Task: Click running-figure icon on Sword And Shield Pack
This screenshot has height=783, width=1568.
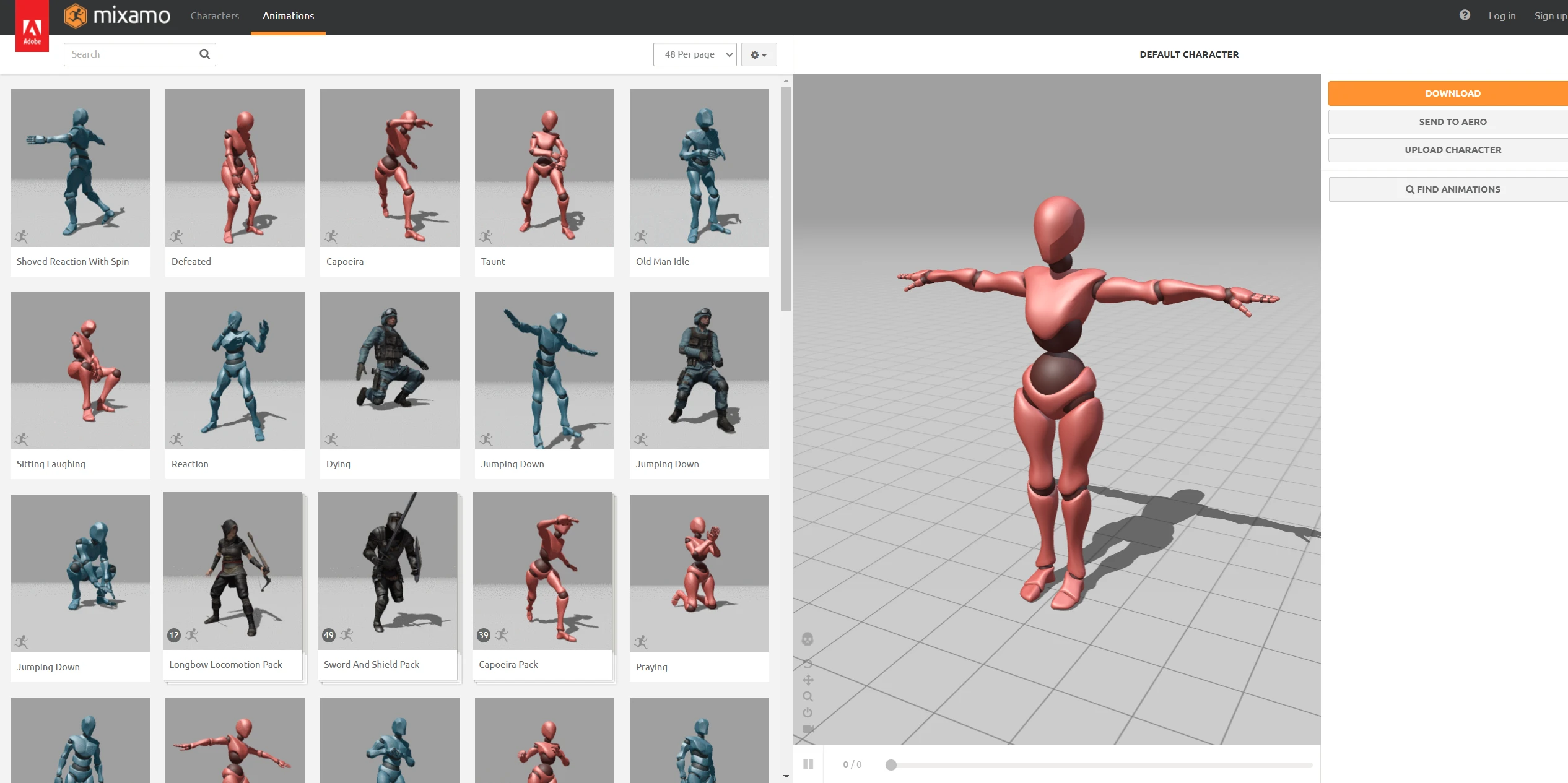Action: (x=347, y=635)
